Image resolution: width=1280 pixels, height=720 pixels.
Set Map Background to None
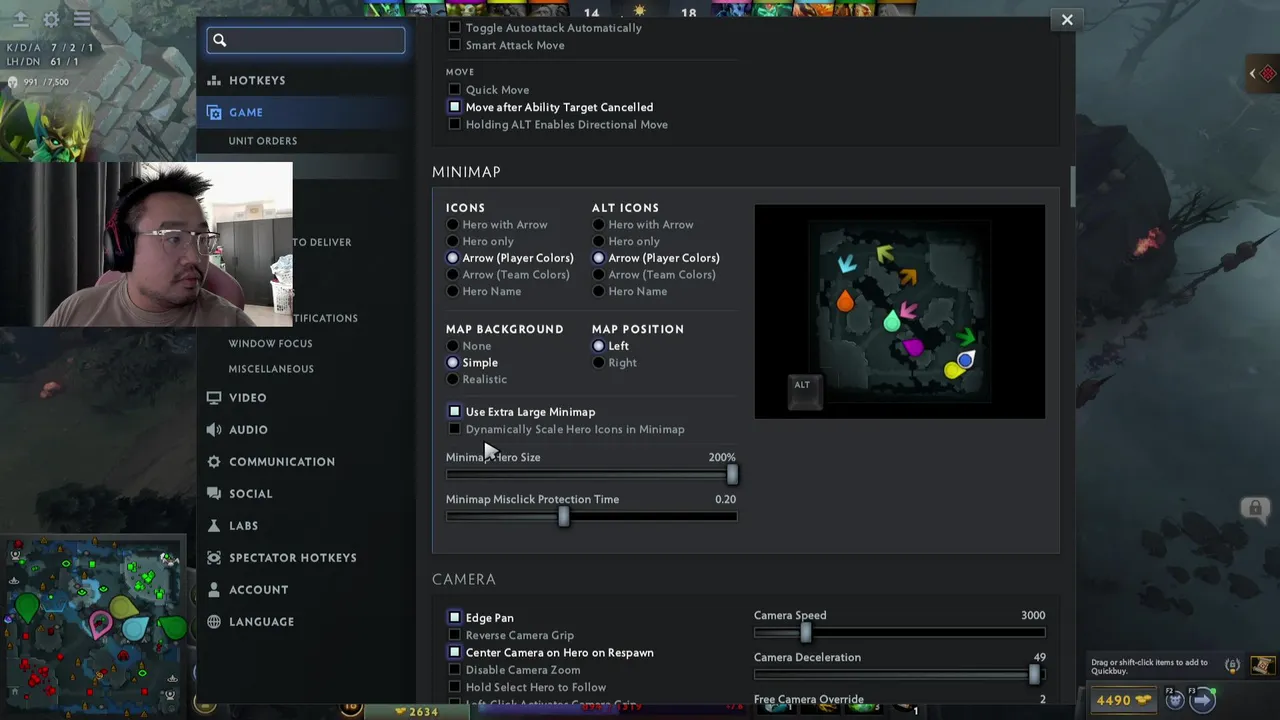click(x=453, y=345)
